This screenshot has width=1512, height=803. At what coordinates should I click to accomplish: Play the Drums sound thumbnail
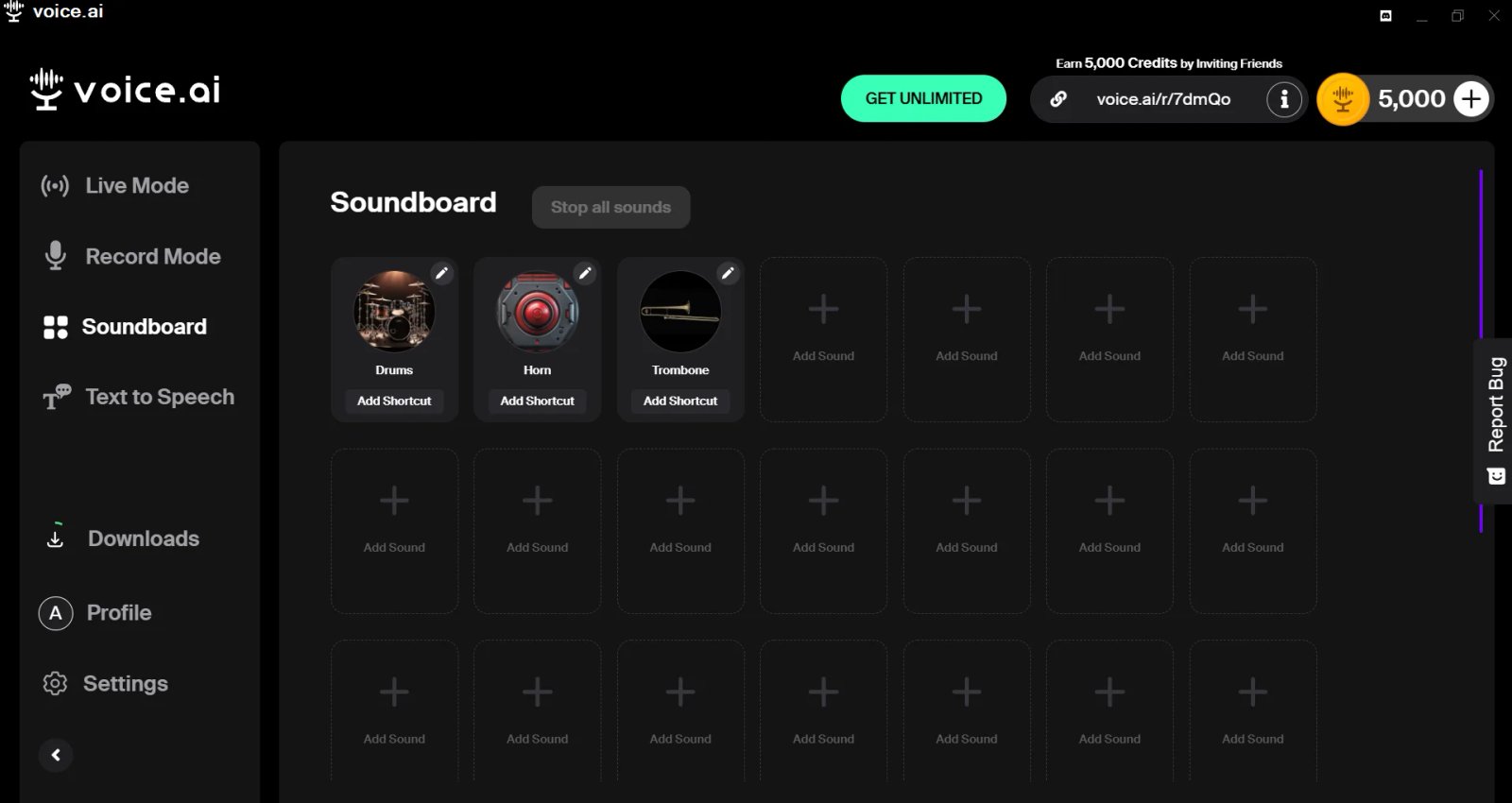click(x=394, y=312)
